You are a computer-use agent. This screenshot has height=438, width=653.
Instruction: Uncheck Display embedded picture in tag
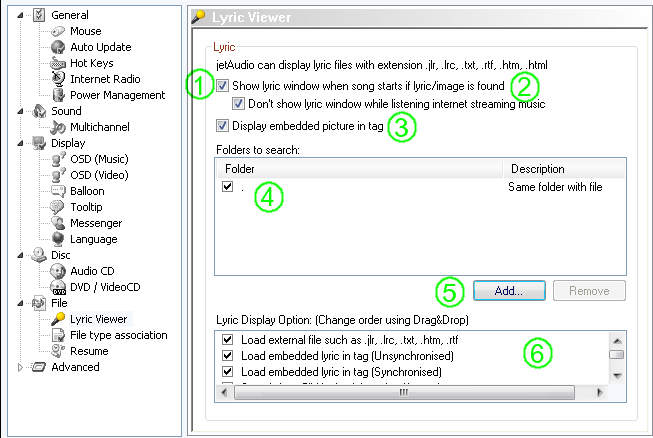tap(222, 125)
